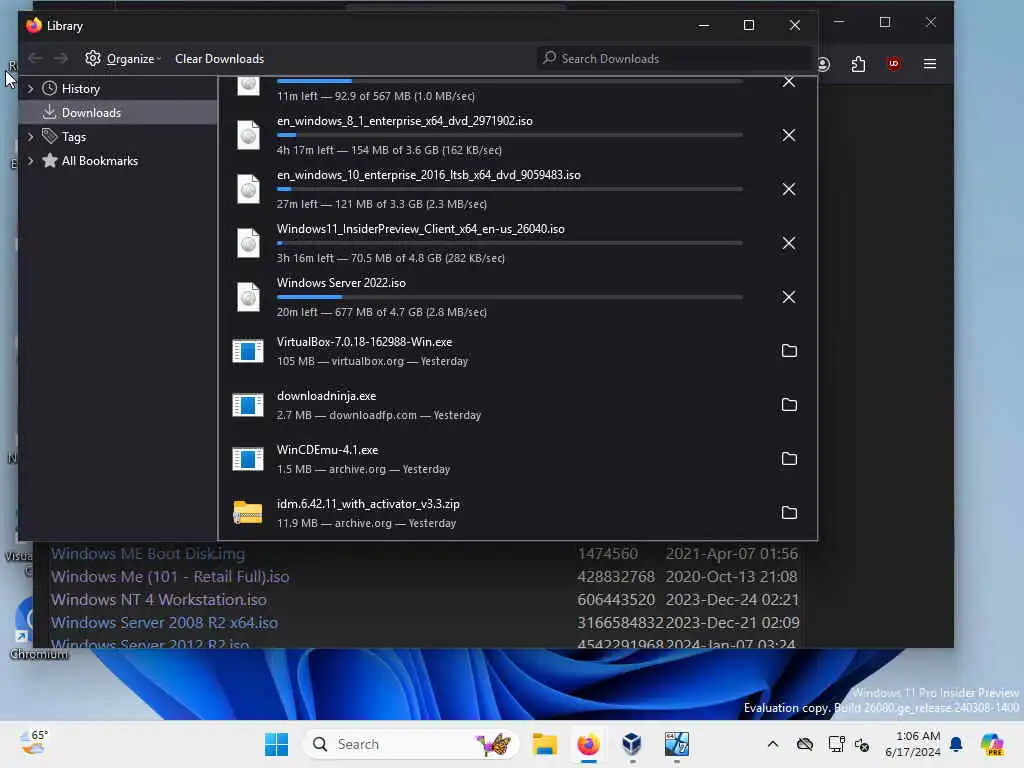1024x768 pixels.
Task: Click Clear Downloads button
Action: tap(219, 59)
